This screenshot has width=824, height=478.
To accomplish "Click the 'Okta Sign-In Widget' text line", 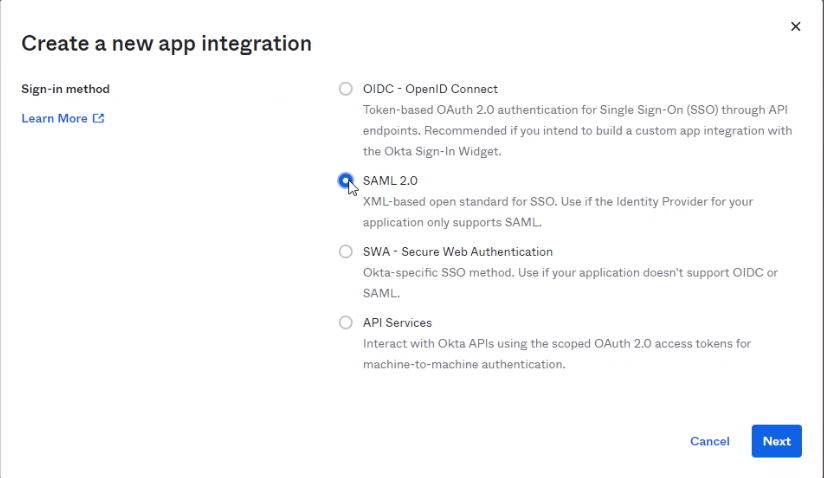I will click(432, 152).
